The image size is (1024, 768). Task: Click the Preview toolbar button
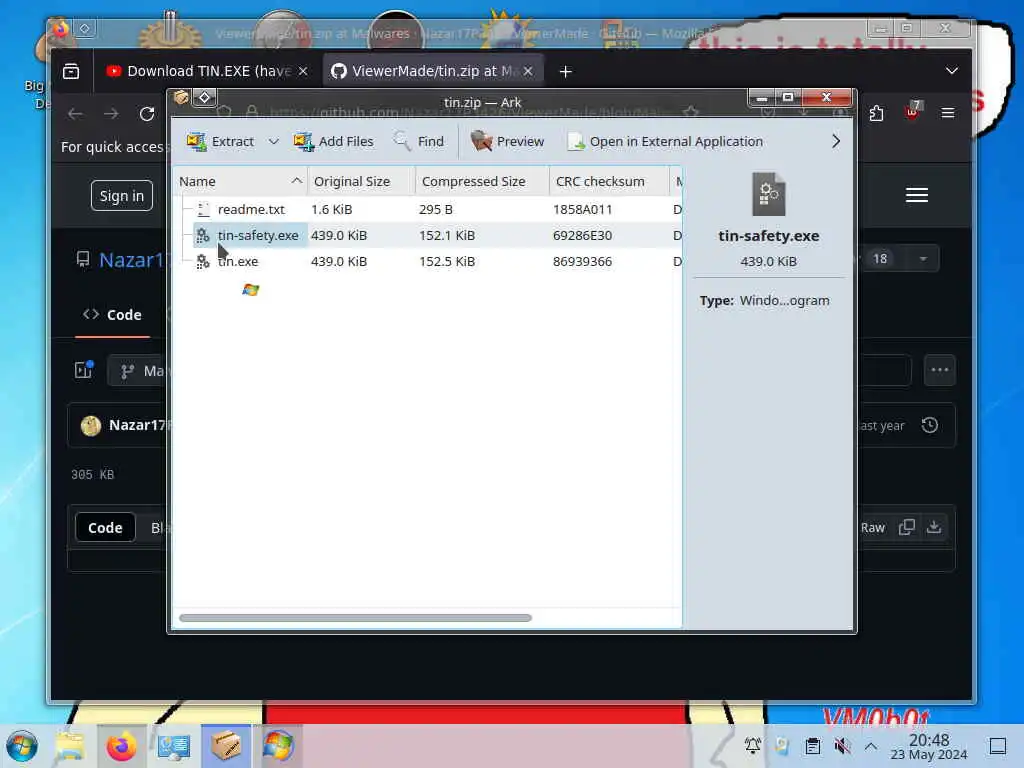(507, 141)
